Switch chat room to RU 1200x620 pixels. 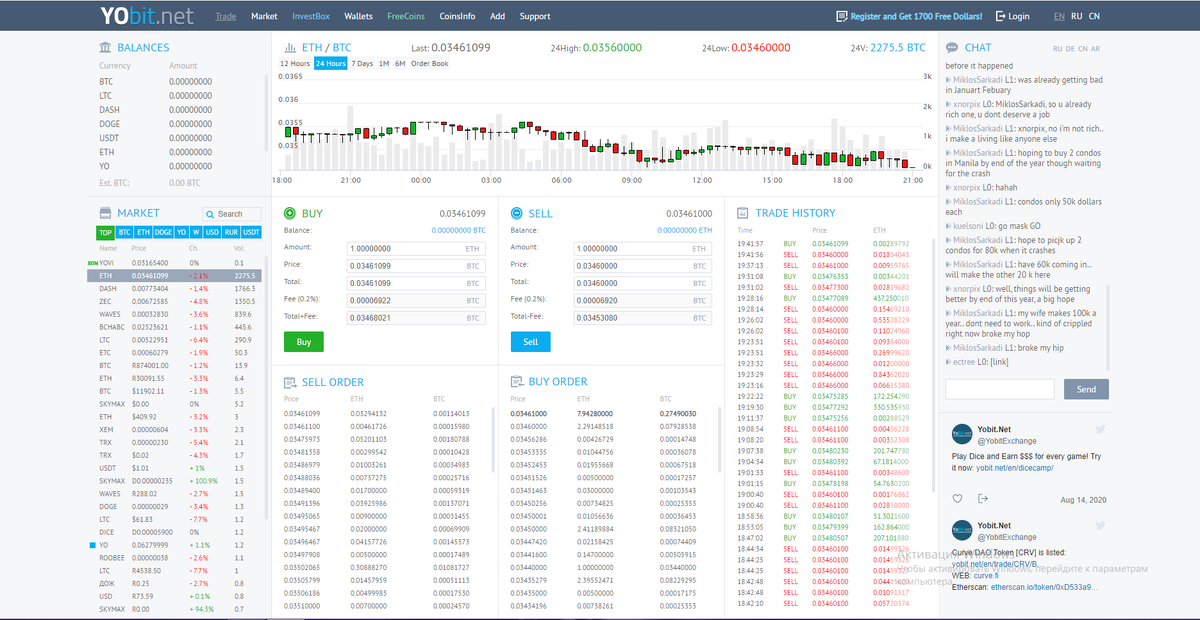[x=1057, y=48]
